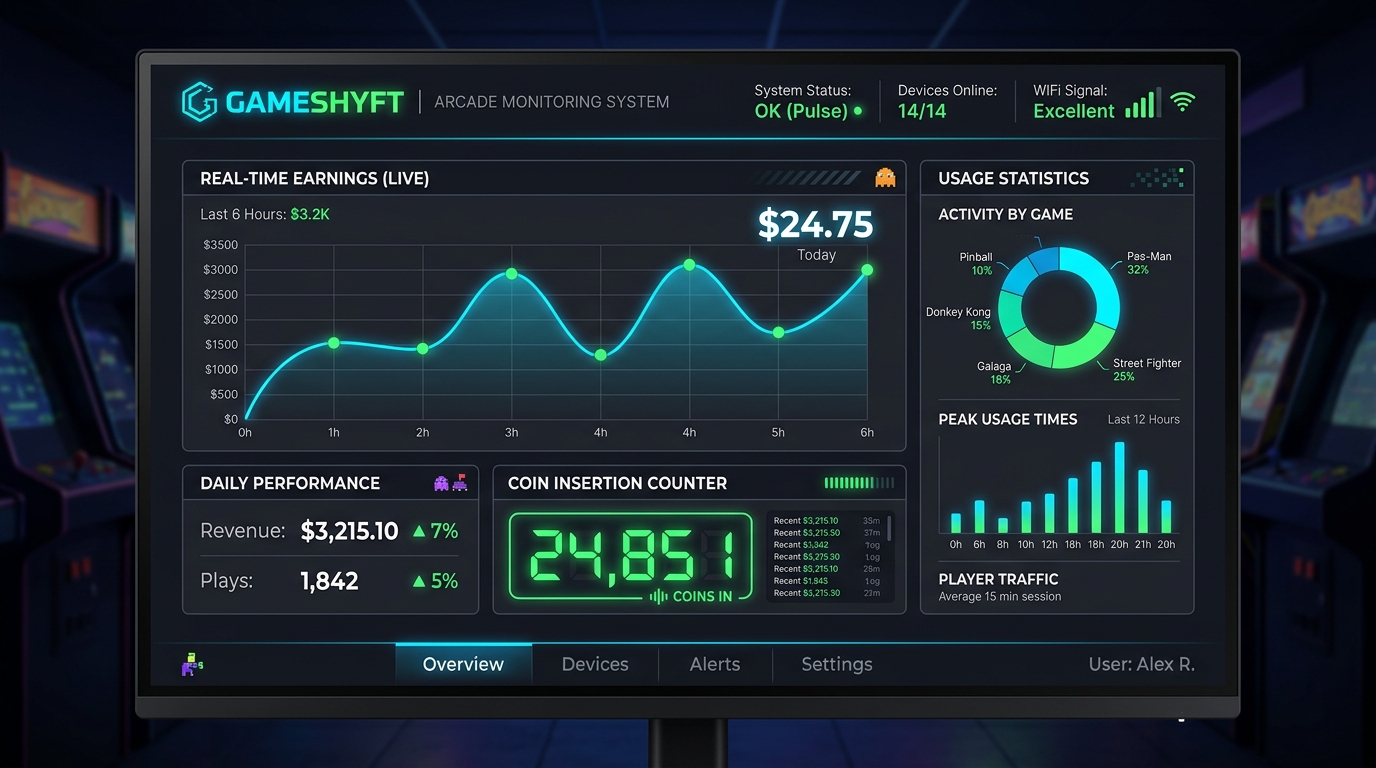Click the peak usage bar above 21h
The height and width of the screenshot is (768, 1376).
(x=1143, y=501)
